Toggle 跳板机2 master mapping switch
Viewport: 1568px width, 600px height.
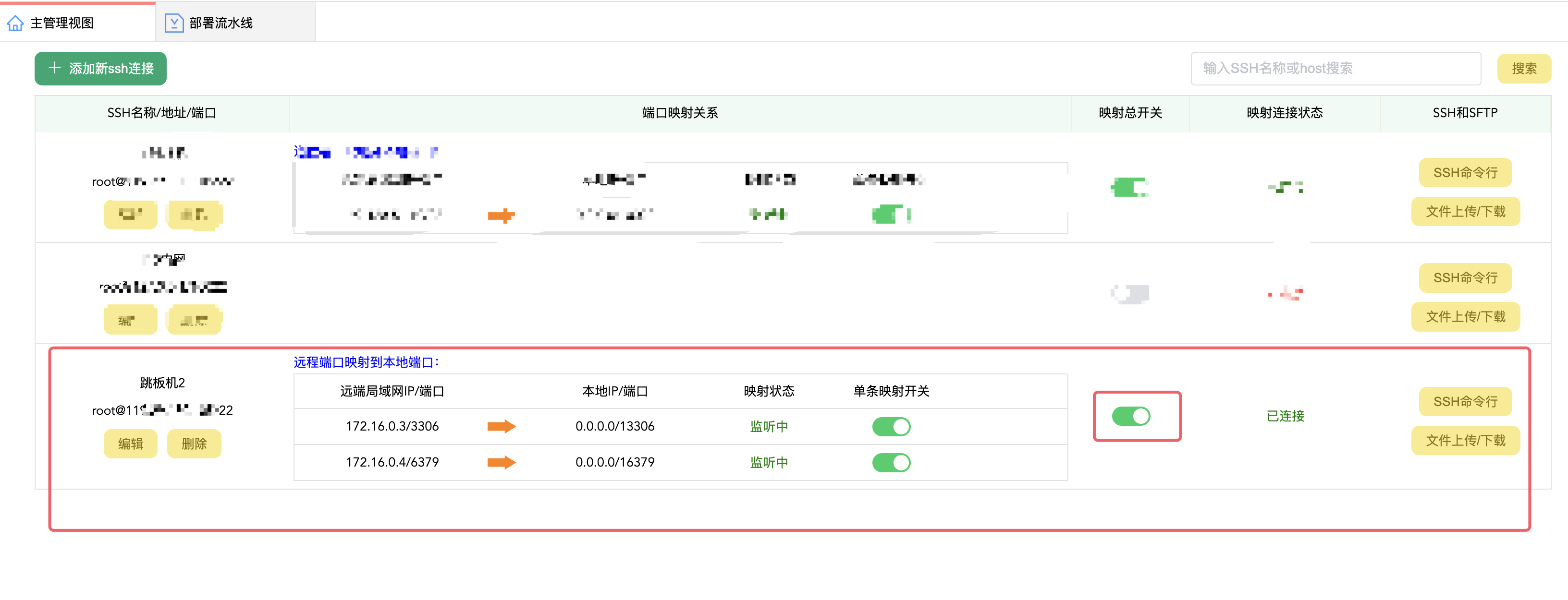click(1130, 416)
